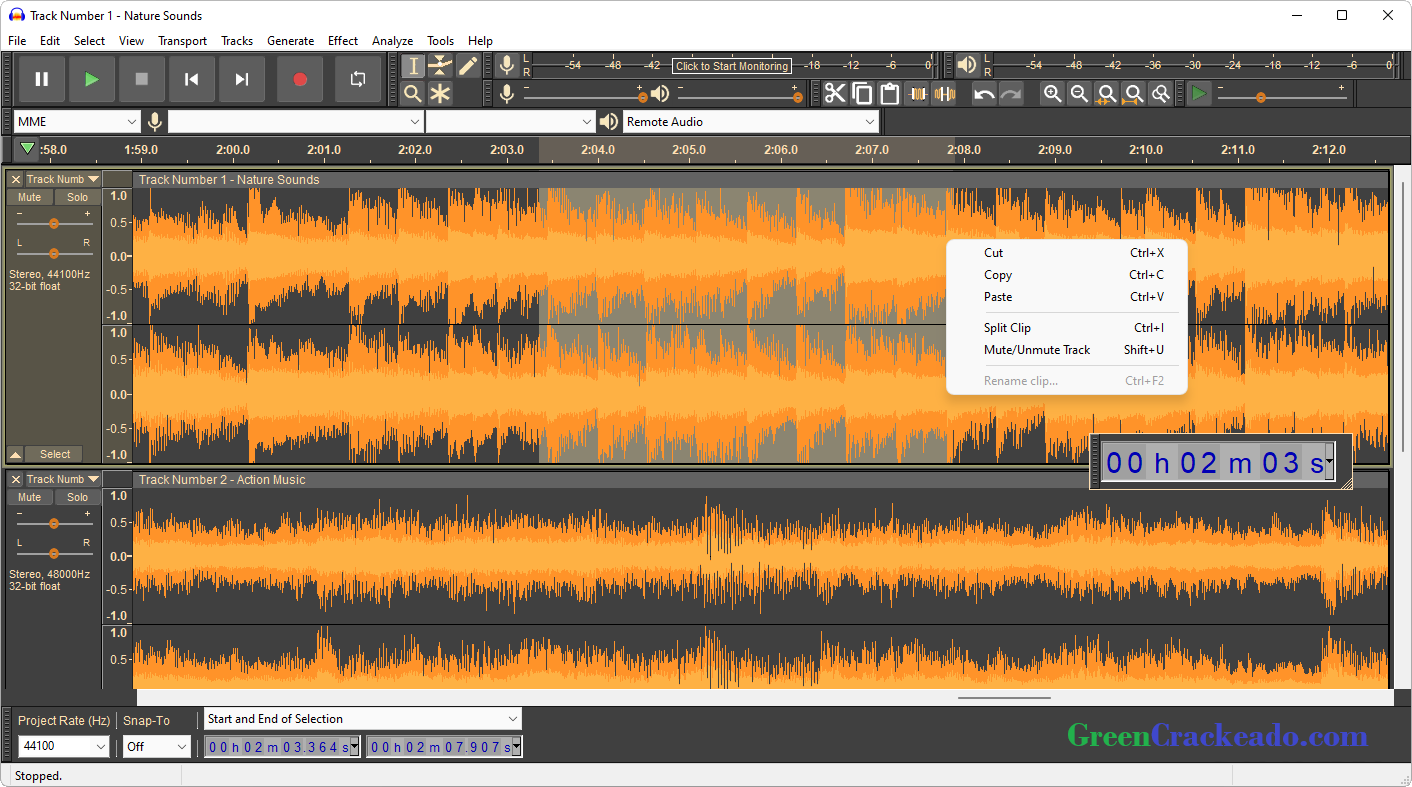Click the Select button on Track Number 1
The width and height of the screenshot is (1412, 787).
pyautogui.click(x=53, y=453)
